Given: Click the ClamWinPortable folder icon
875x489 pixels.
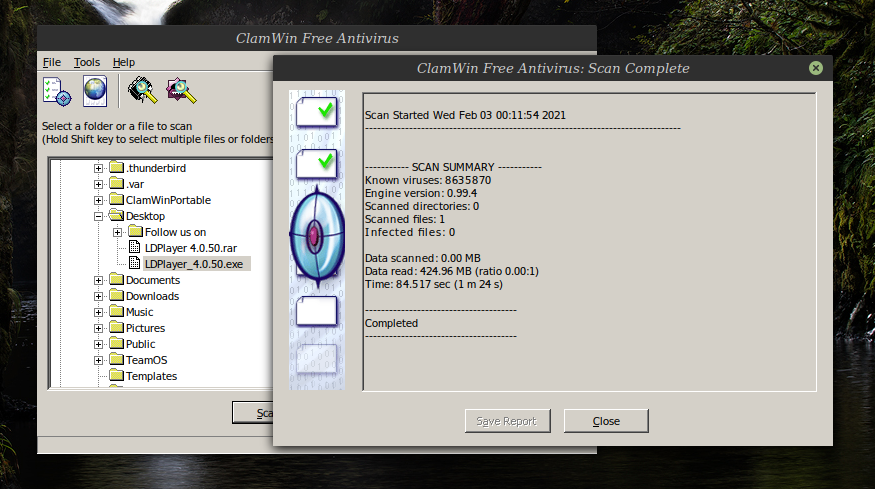Looking at the screenshot, I should (x=117, y=199).
